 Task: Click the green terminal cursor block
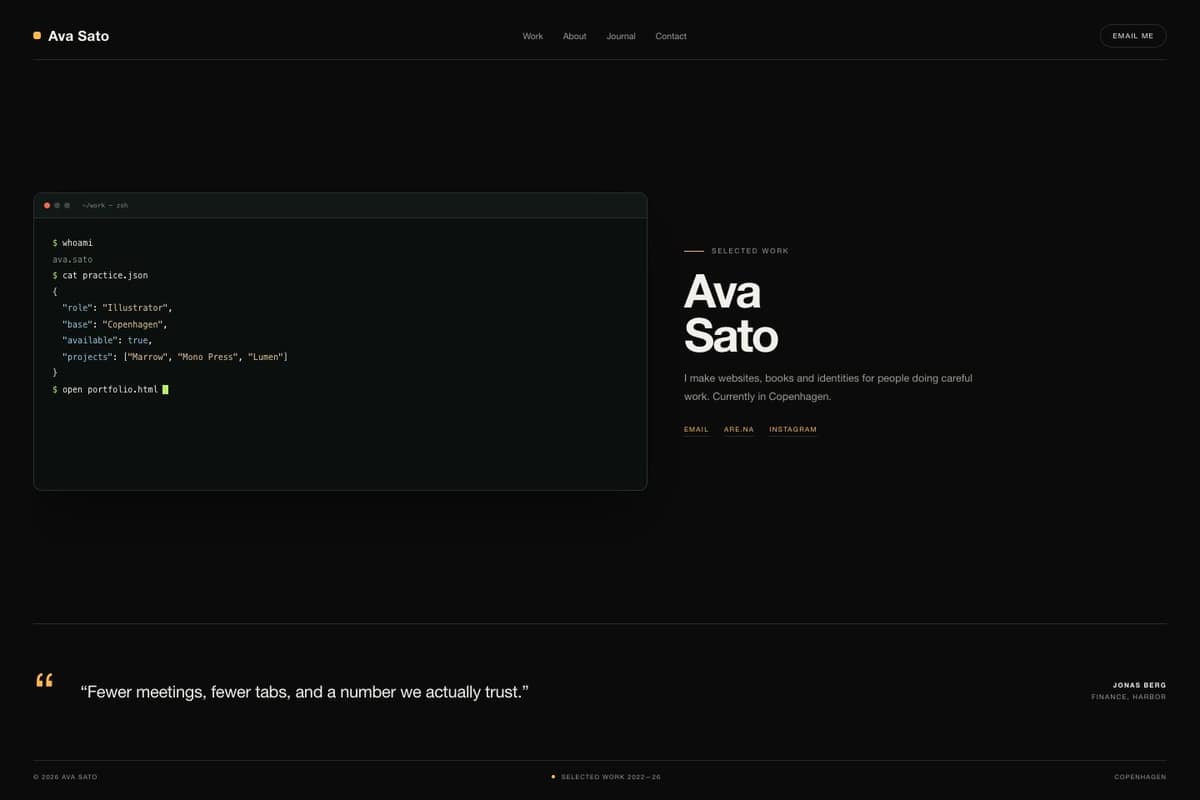[165, 389]
